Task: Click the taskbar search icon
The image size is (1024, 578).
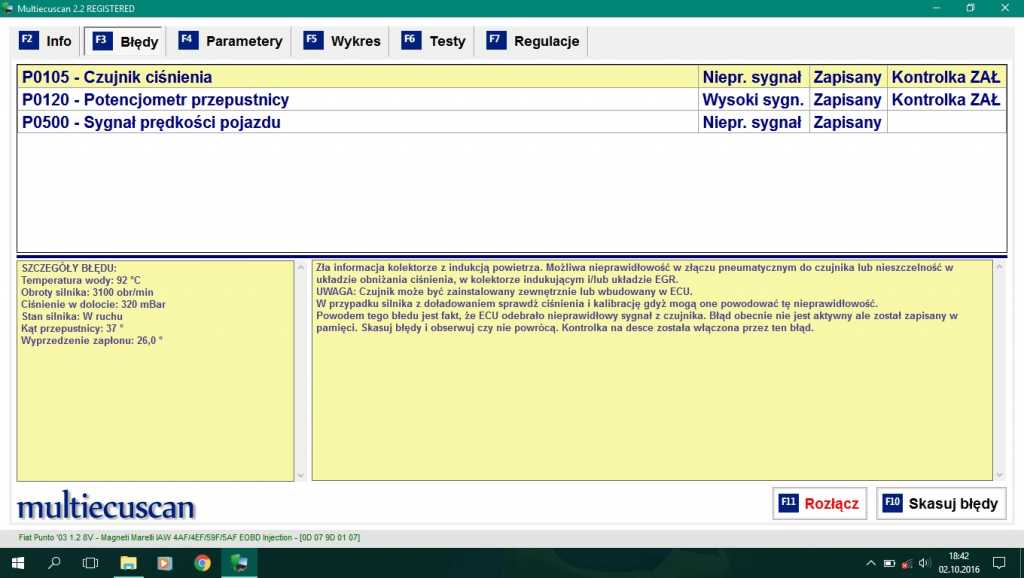Action: pyautogui.click(x=55, y=563)
